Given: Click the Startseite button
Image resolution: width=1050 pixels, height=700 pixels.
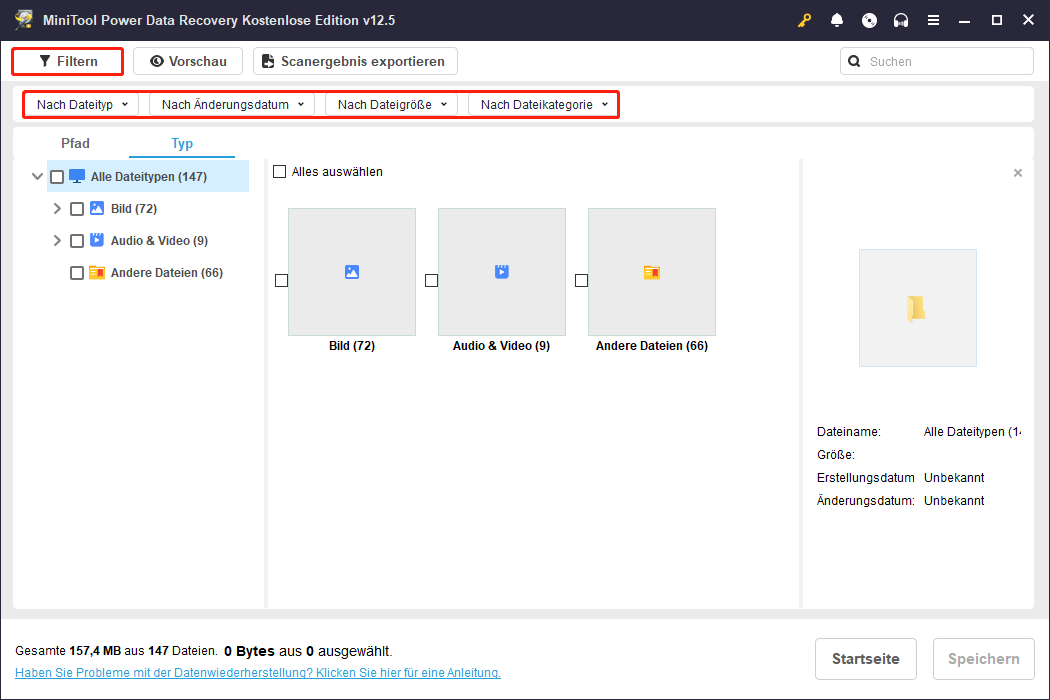Looking at the screenshot, I should pos(865,659).
